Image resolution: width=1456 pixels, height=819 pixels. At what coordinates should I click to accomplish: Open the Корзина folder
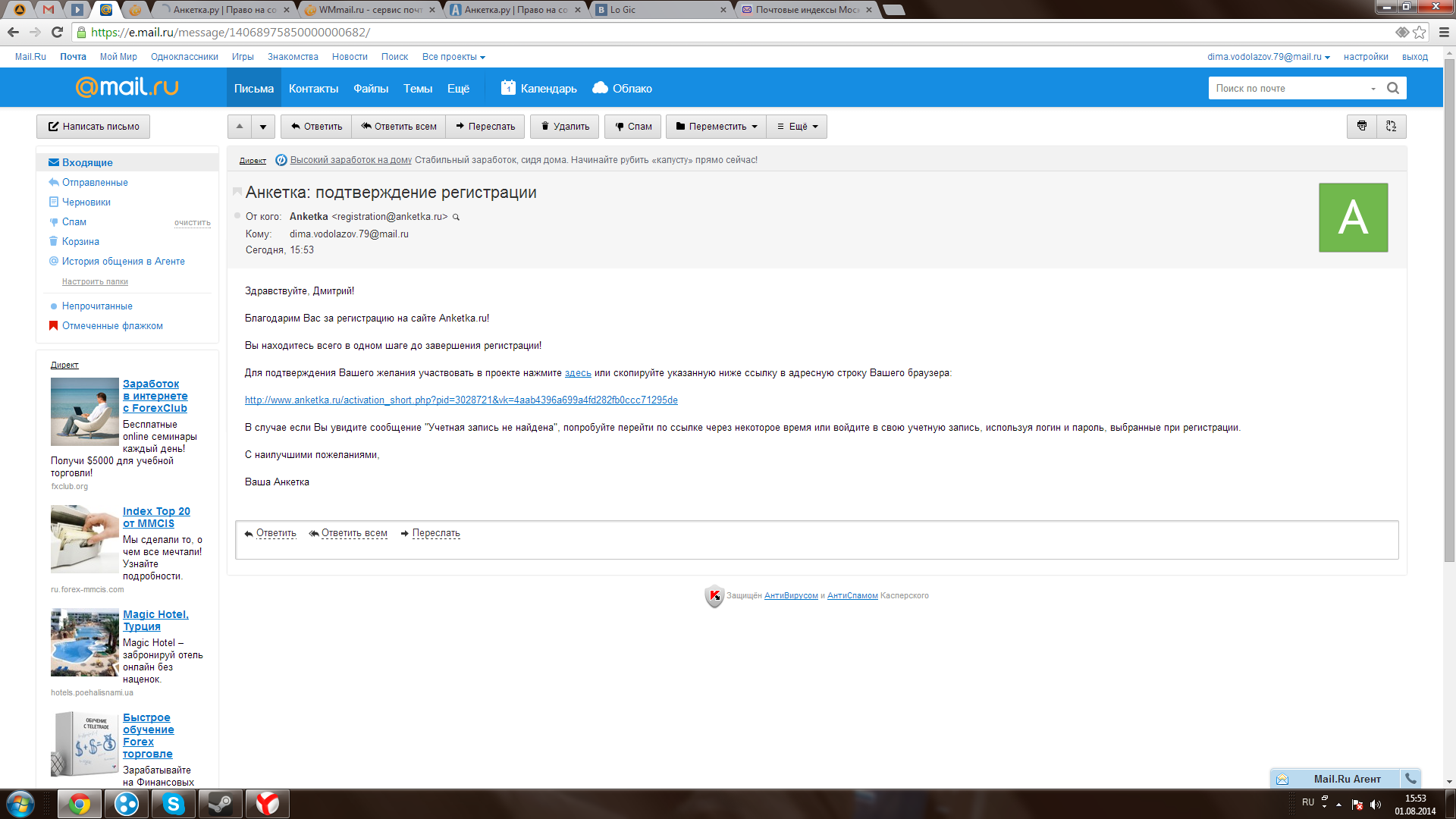pyautogui.click(x=80, y=241)
